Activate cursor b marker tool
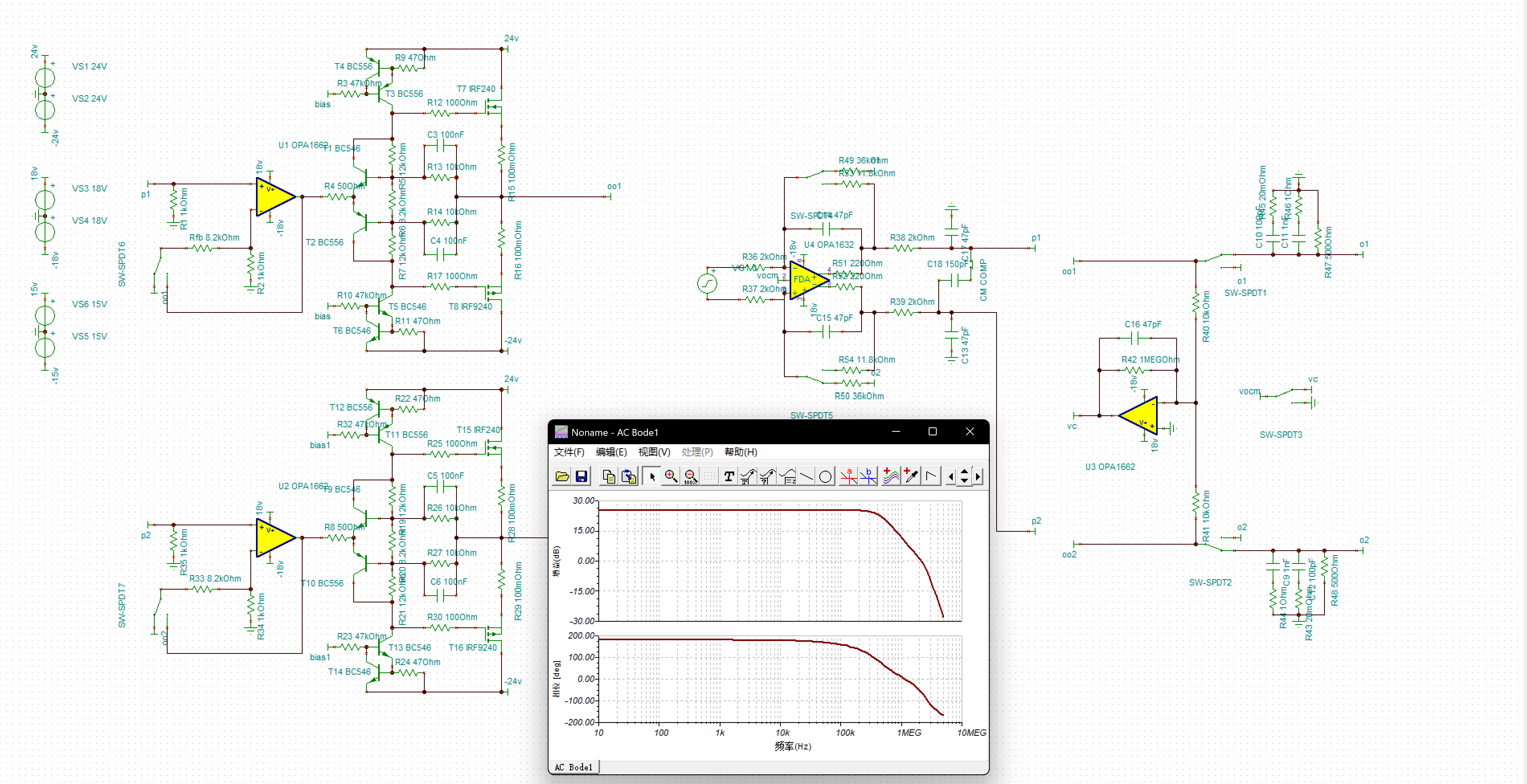The width and height of the screenshot is (1527, 784). click(x=868, y=476)
